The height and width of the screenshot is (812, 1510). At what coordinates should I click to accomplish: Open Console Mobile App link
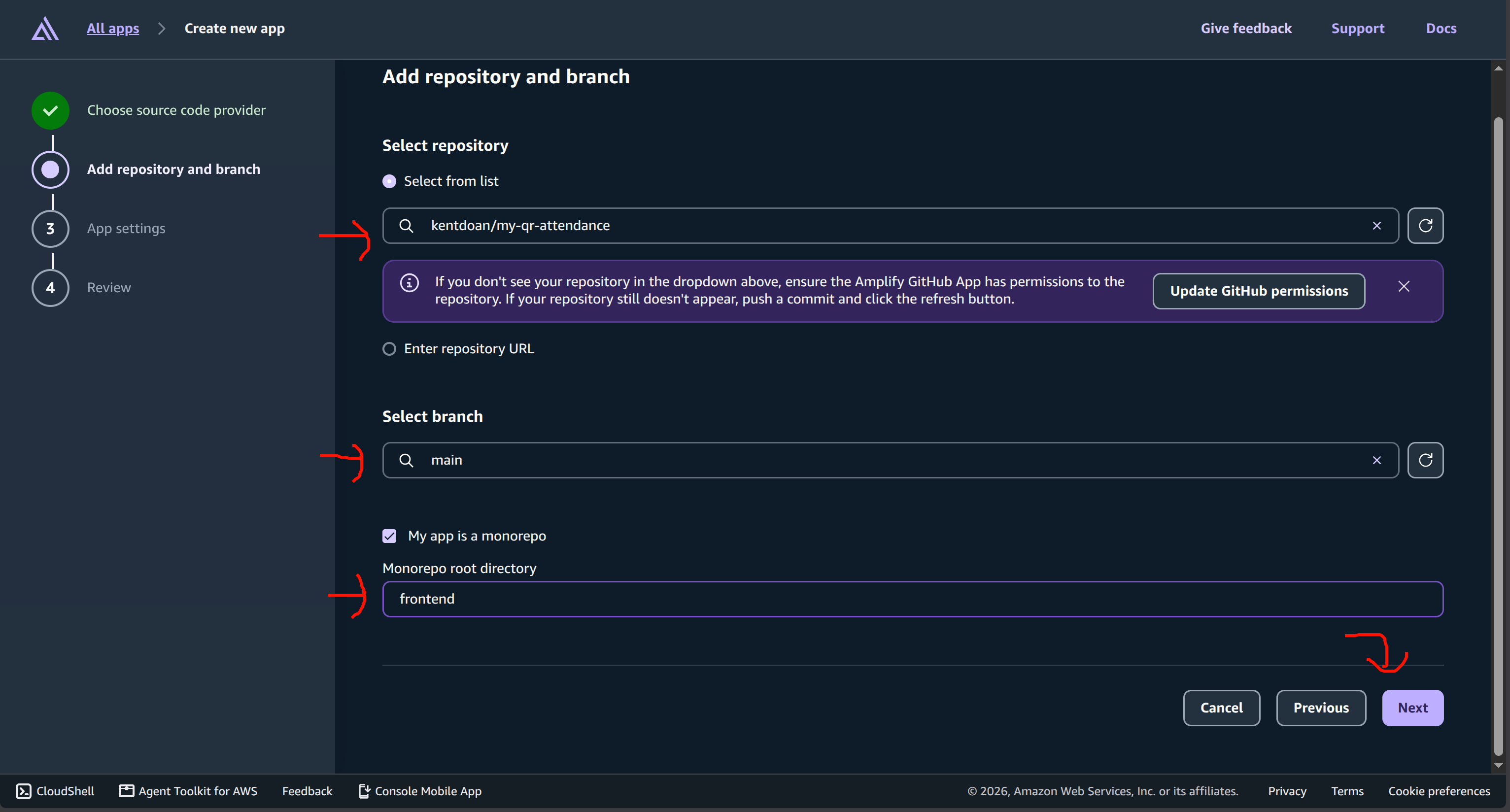click(420, 791)
